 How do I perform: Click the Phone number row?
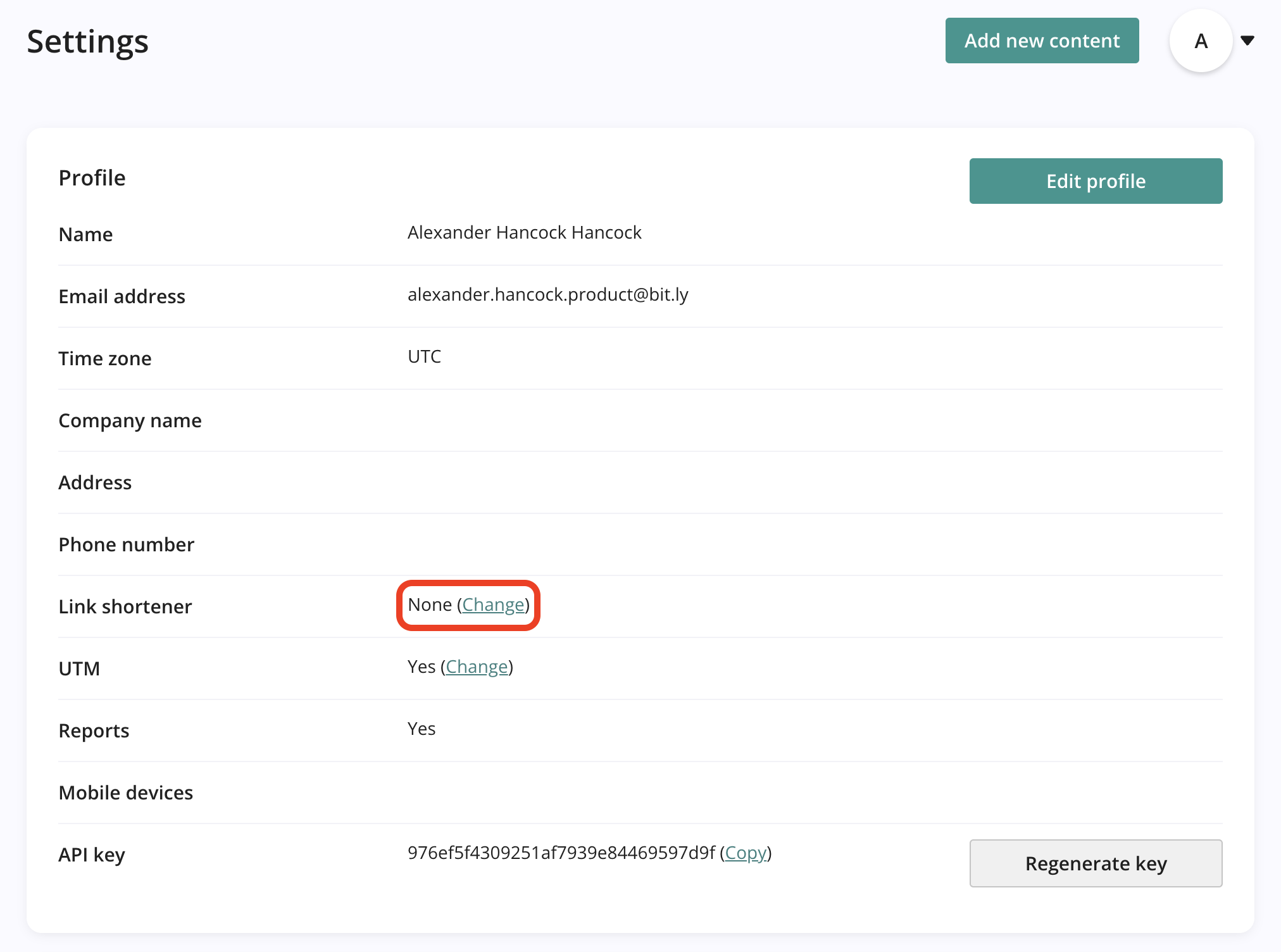click(127, 544)
